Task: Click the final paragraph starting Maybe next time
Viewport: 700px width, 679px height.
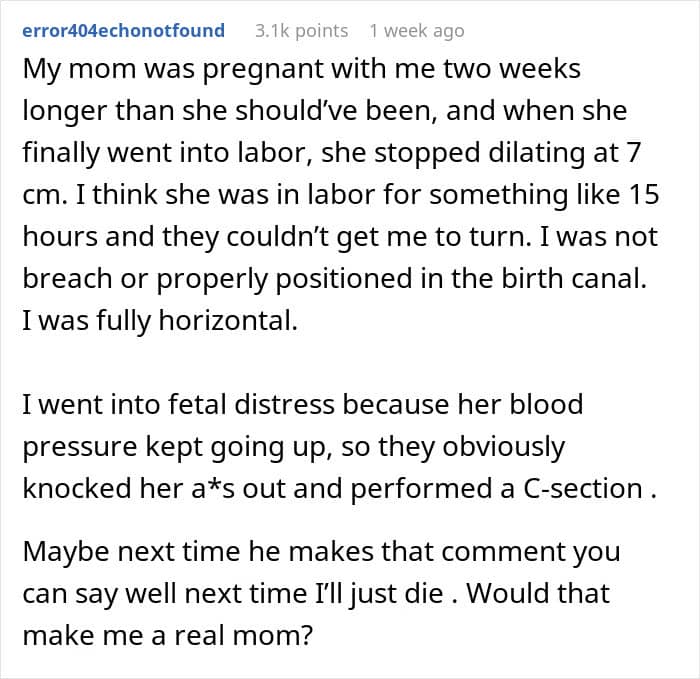Action: click(x=321, y=593)
